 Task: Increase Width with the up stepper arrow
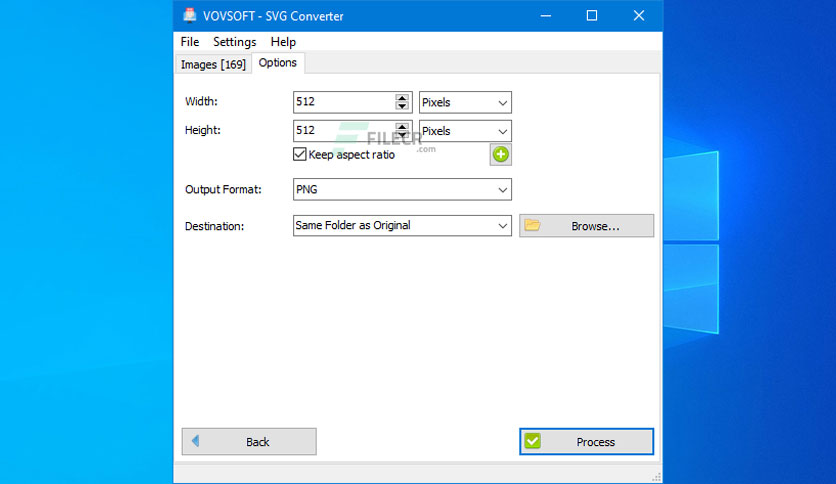coord(402,98)
